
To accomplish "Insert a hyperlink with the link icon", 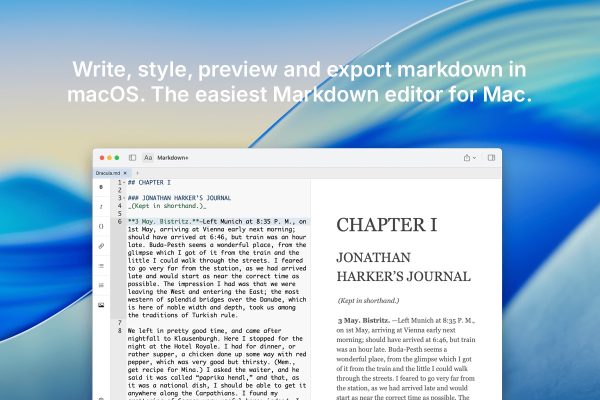I will tap(101, 246).
